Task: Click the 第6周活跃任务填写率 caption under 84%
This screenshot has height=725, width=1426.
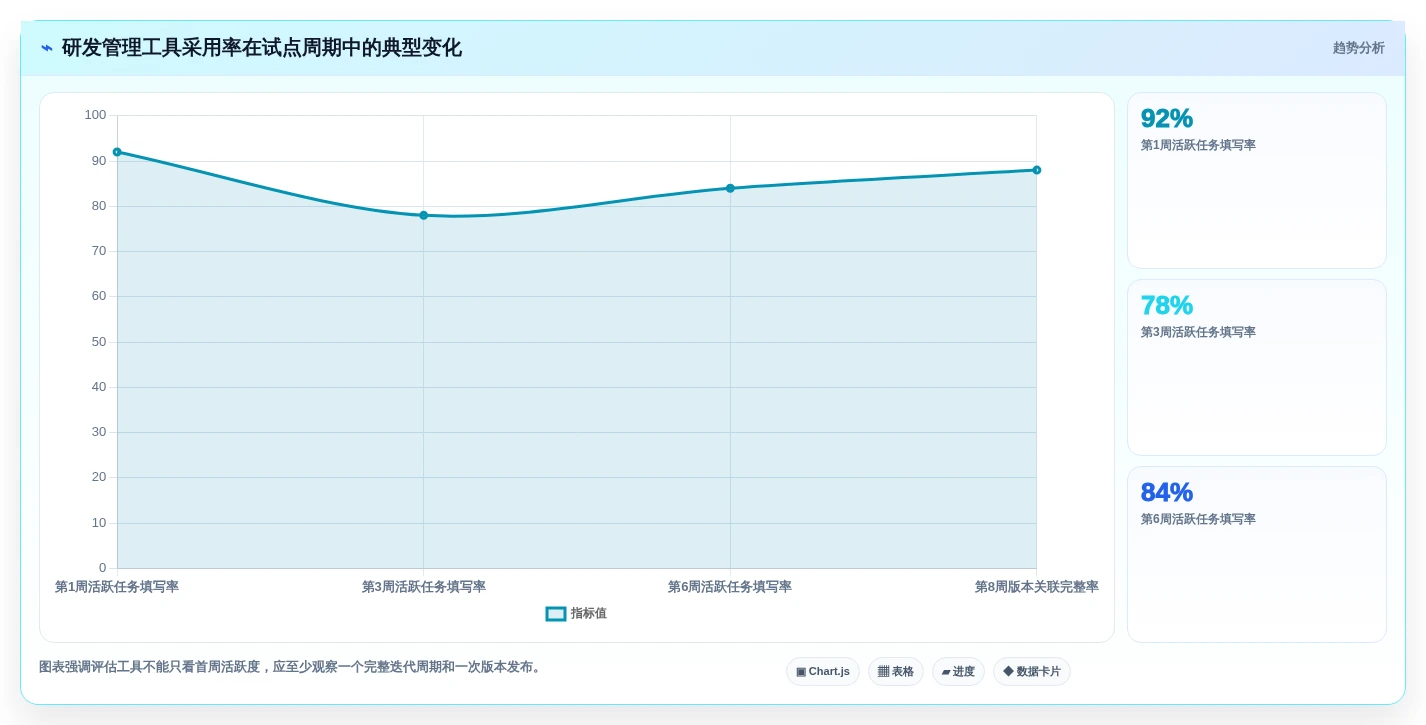Action: coord(1198,519)
